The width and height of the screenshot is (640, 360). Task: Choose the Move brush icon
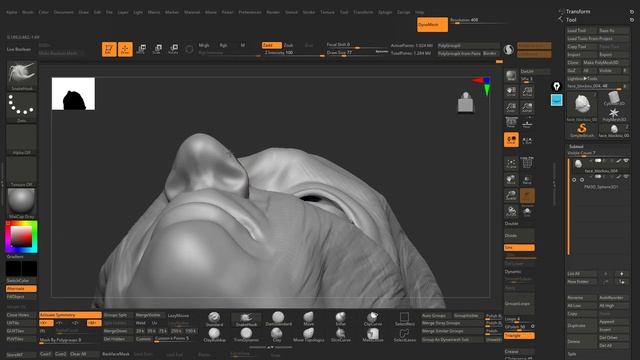point(309,319)
